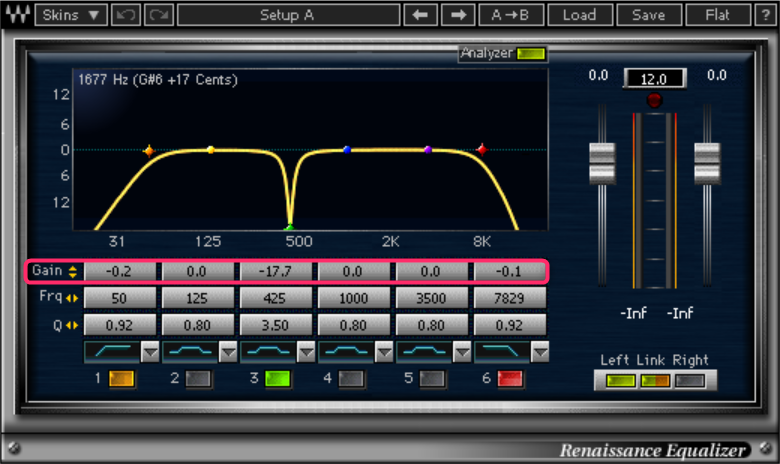Open band 3 filter type dropdown arrow
The image size is (780, 464).
tap(306, 352)
